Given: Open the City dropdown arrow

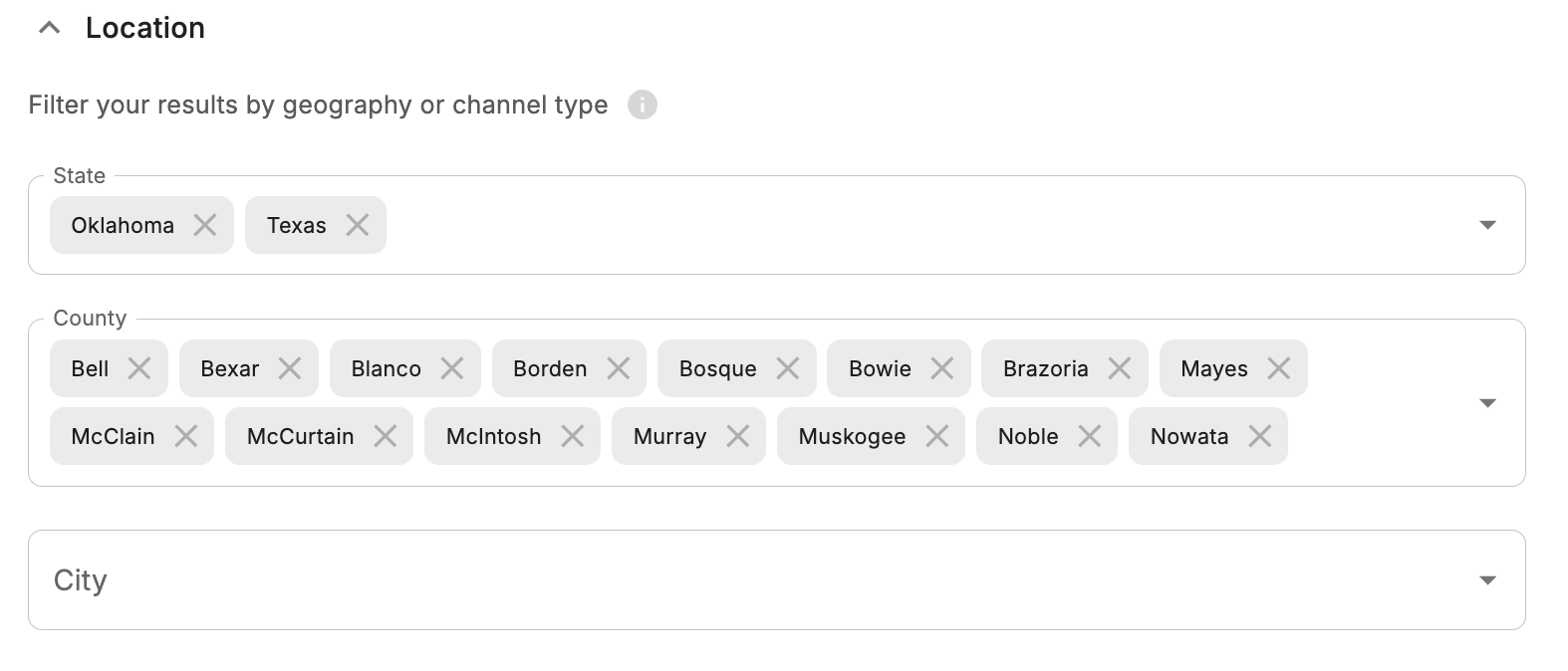Looking at the screenshot, I should point(1487,580).
